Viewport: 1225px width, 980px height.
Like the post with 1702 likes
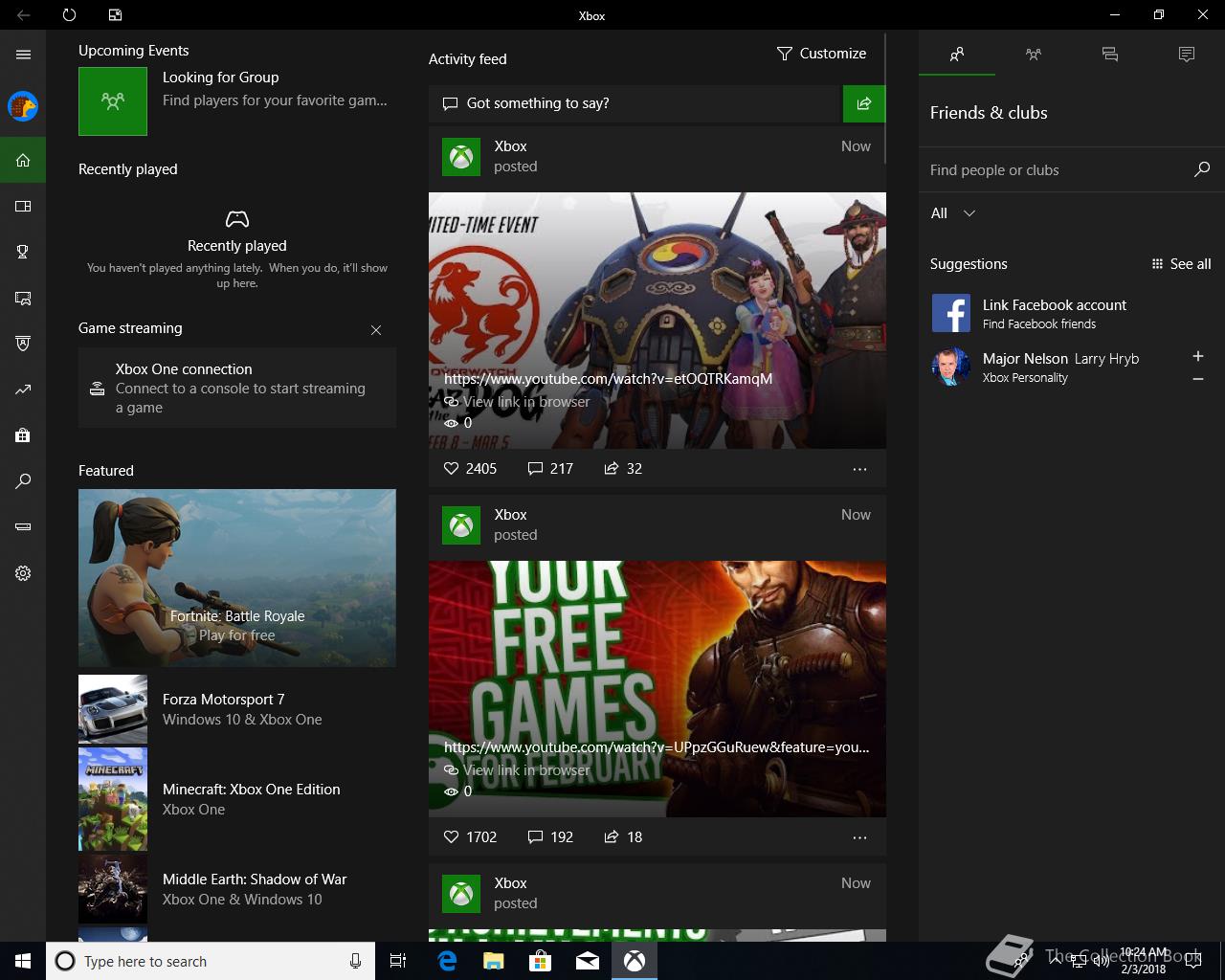(470, 837)
